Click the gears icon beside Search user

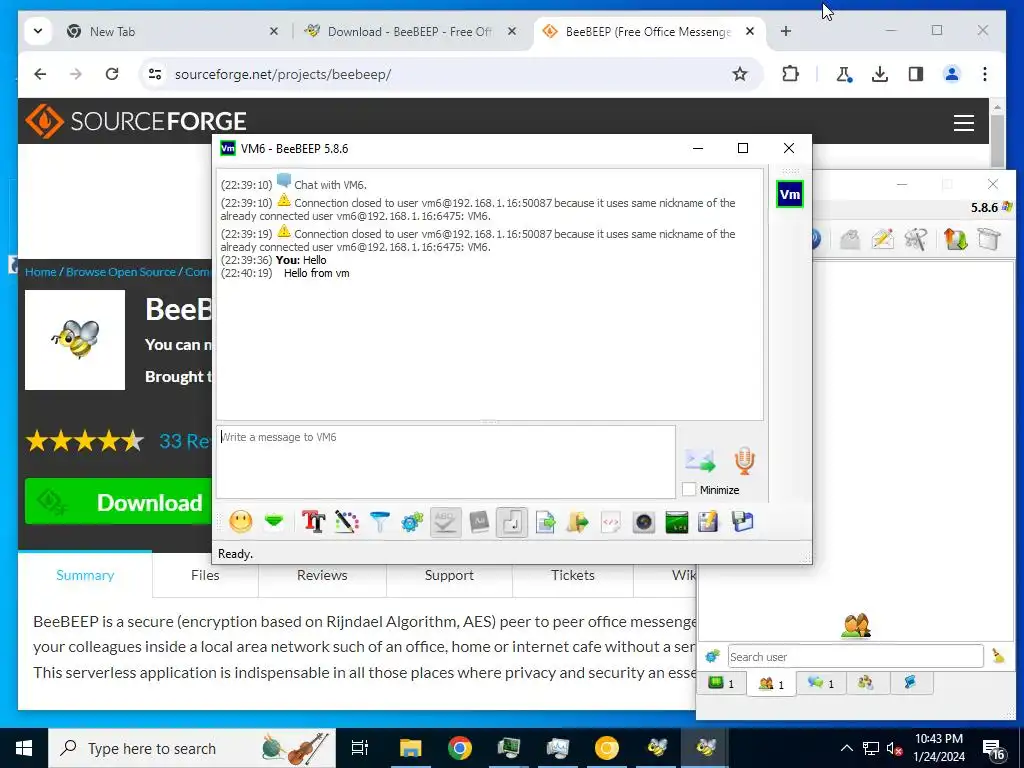(712, 656)
